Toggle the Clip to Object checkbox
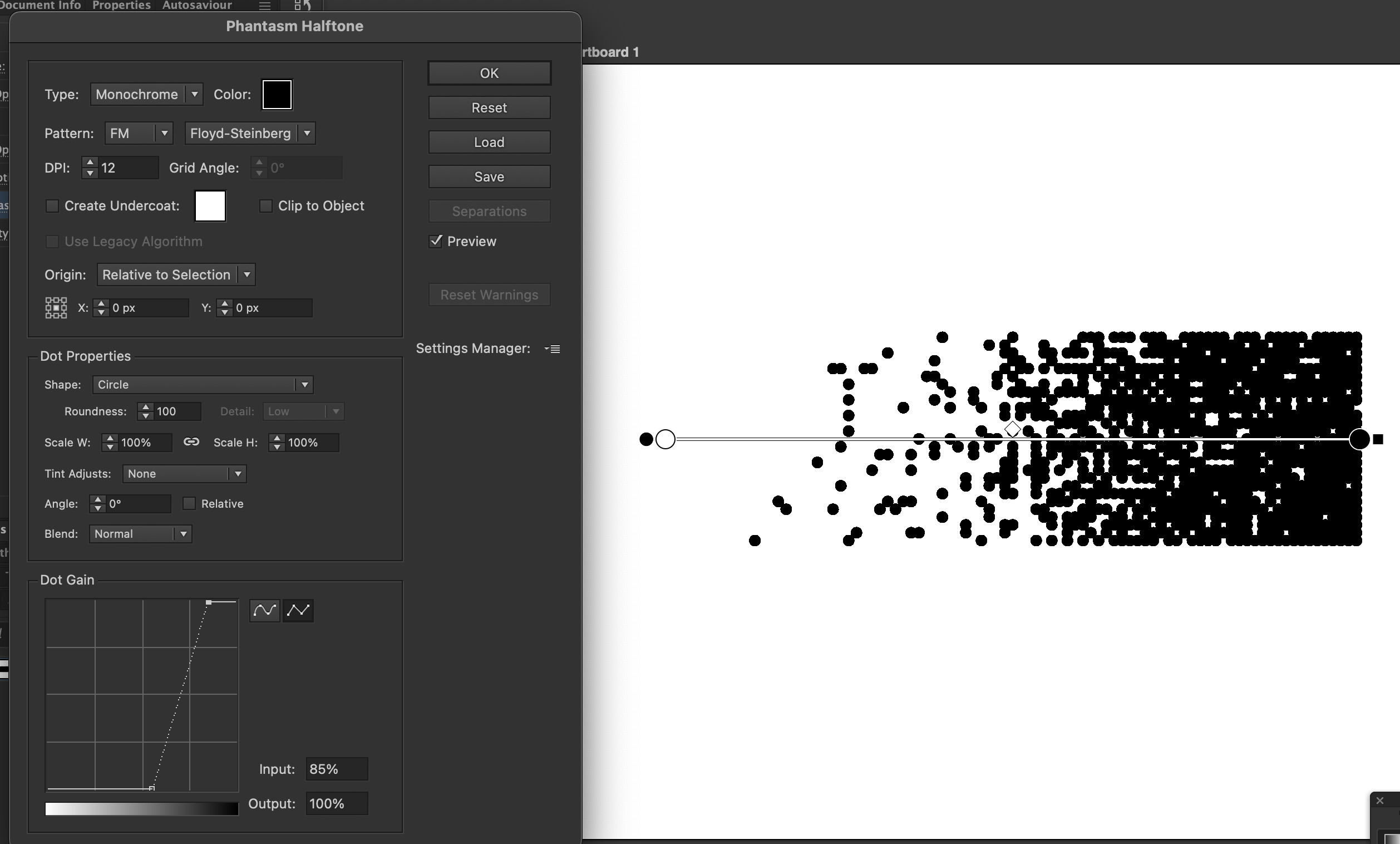Viewport: 1400px width, 844px height. click(x=265, y=206)
